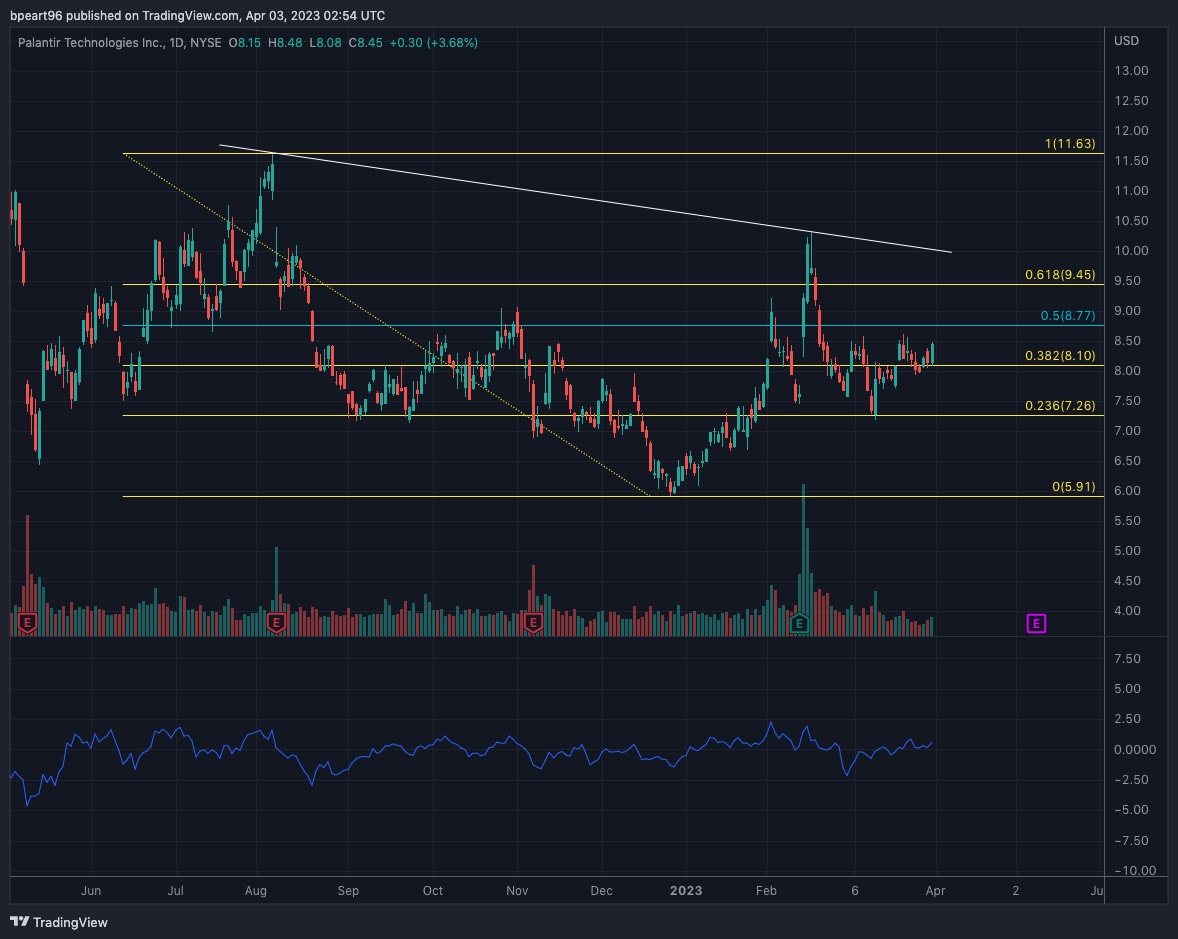Screen dimensions: 1178x939
Task: Click the "Feb" label on time axis
Action: pos(766,890)
